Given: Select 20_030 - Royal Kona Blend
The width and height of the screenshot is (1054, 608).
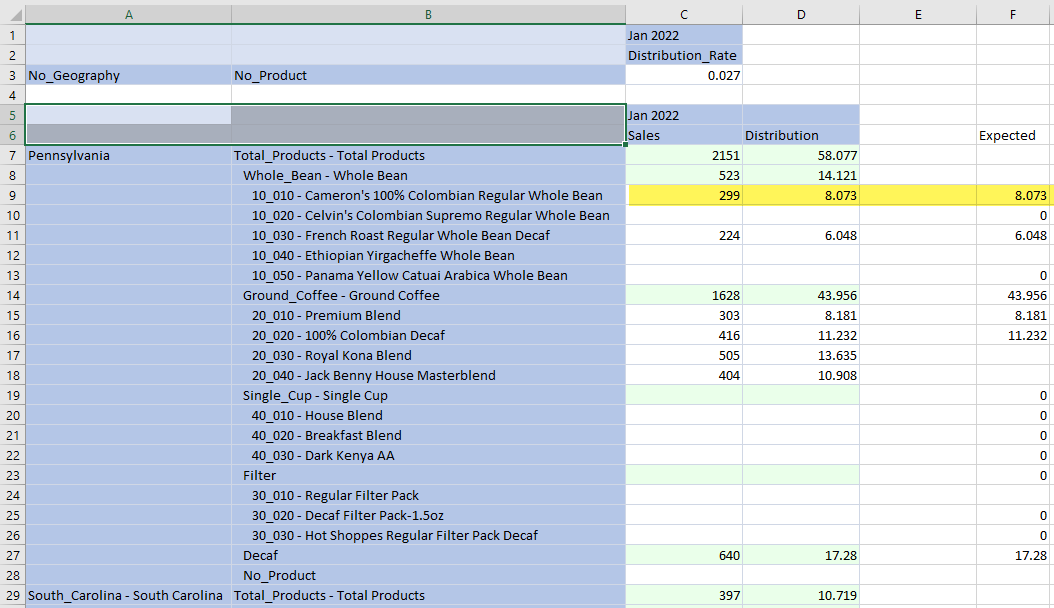Looking at the screenshot, I should (x=428, y=355).
